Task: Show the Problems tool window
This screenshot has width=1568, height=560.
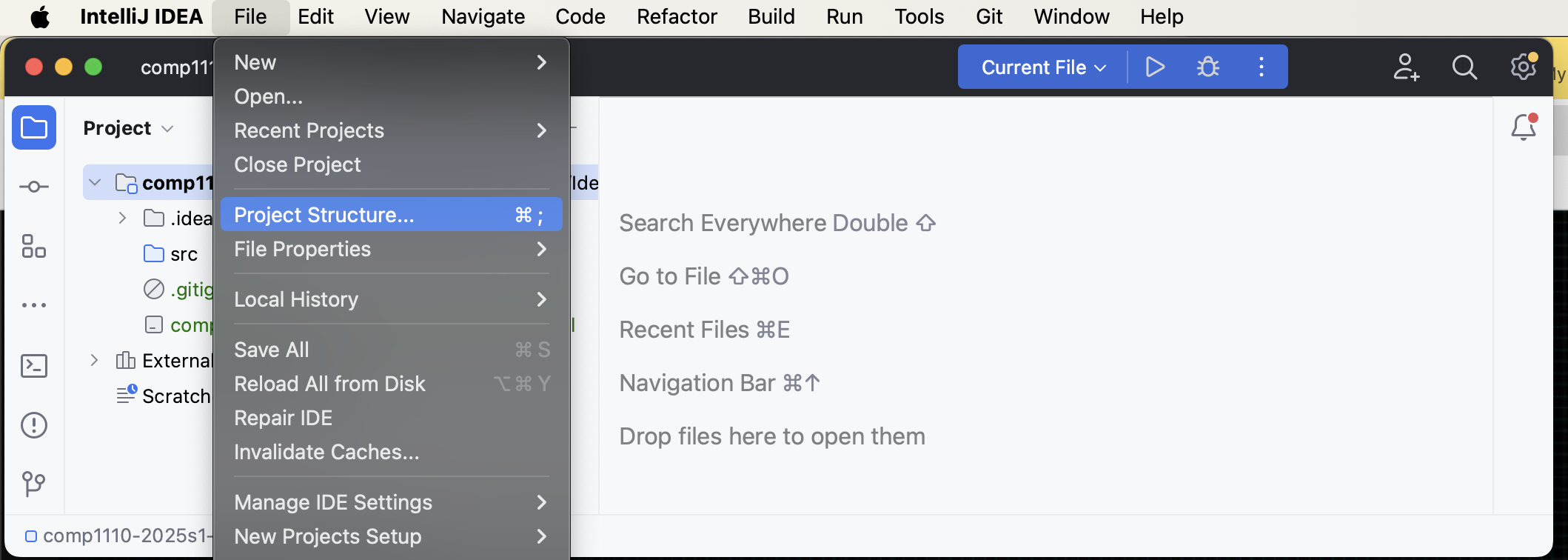Action: [x=34, y=425]
